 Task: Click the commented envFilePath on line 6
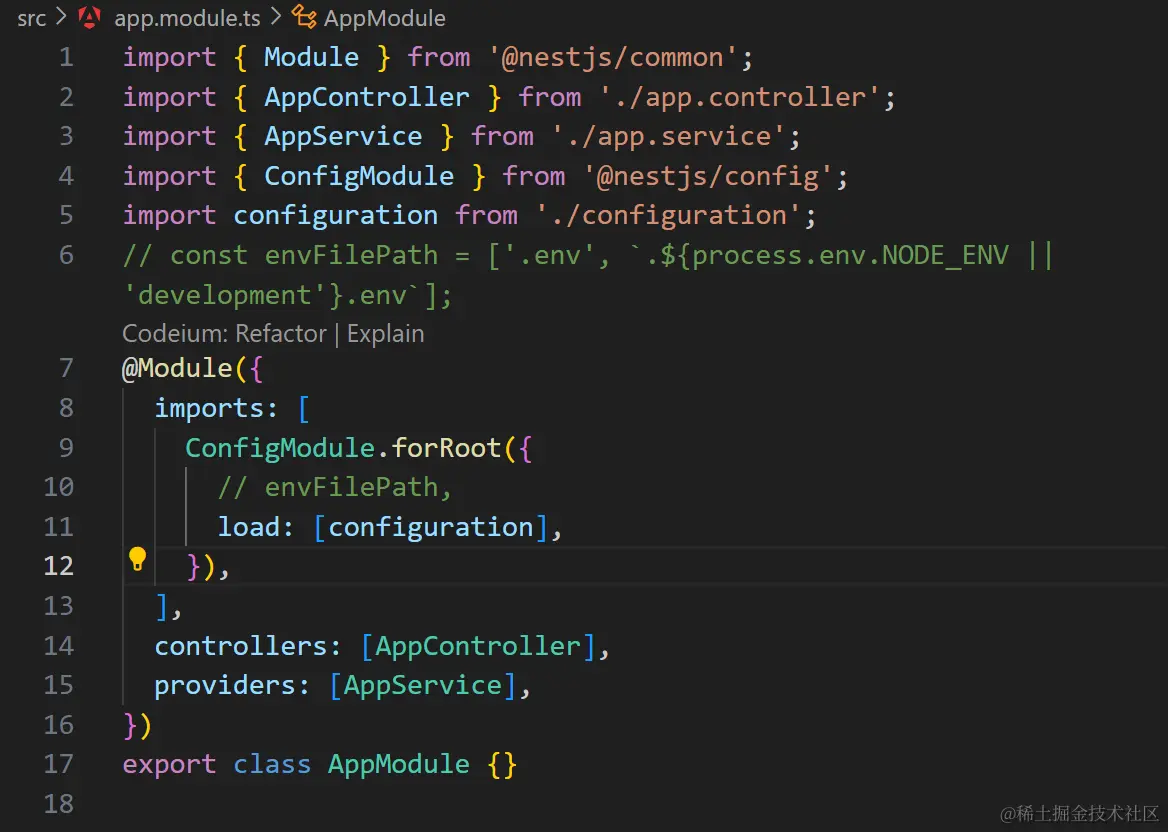coord(351,255)
